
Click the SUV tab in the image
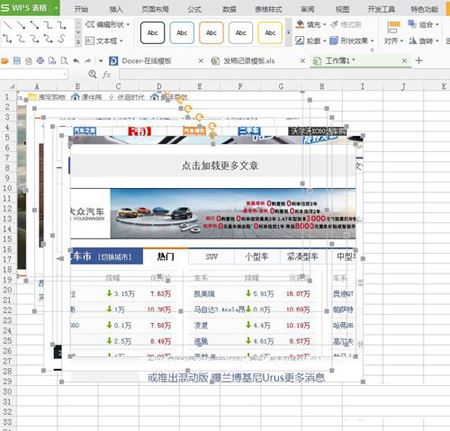point(212,256)
